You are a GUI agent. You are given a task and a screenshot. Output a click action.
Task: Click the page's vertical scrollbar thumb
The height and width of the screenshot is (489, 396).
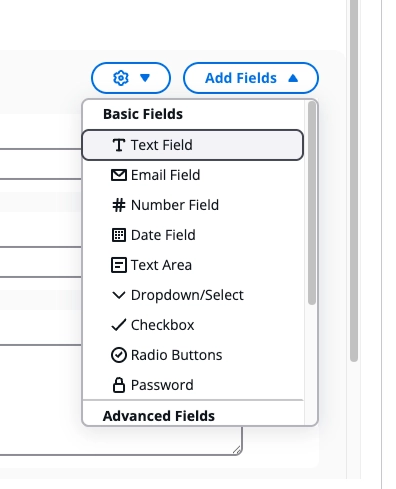(354, 181)
